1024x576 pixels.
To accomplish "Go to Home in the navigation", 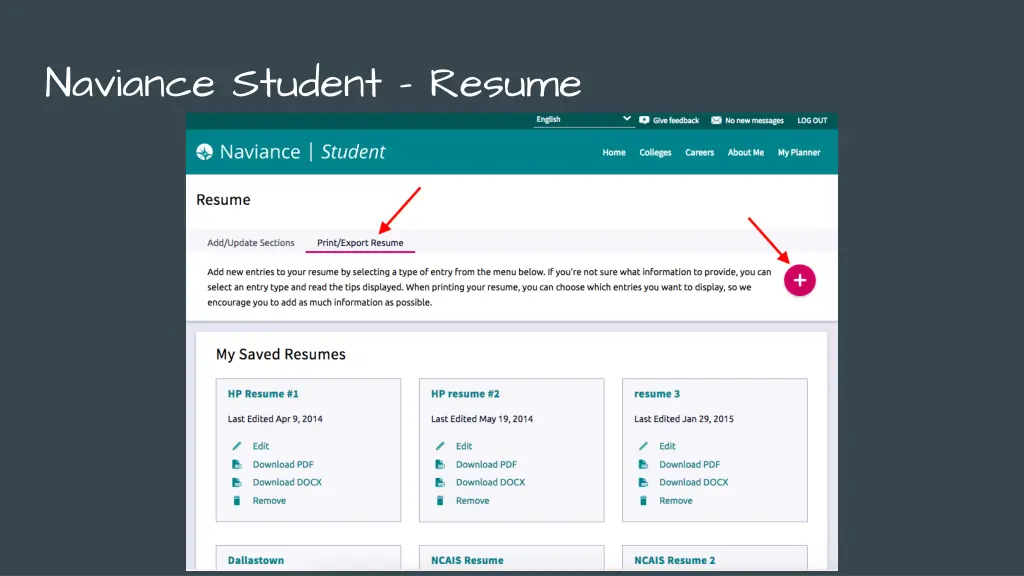I will (x=614, y=152).
